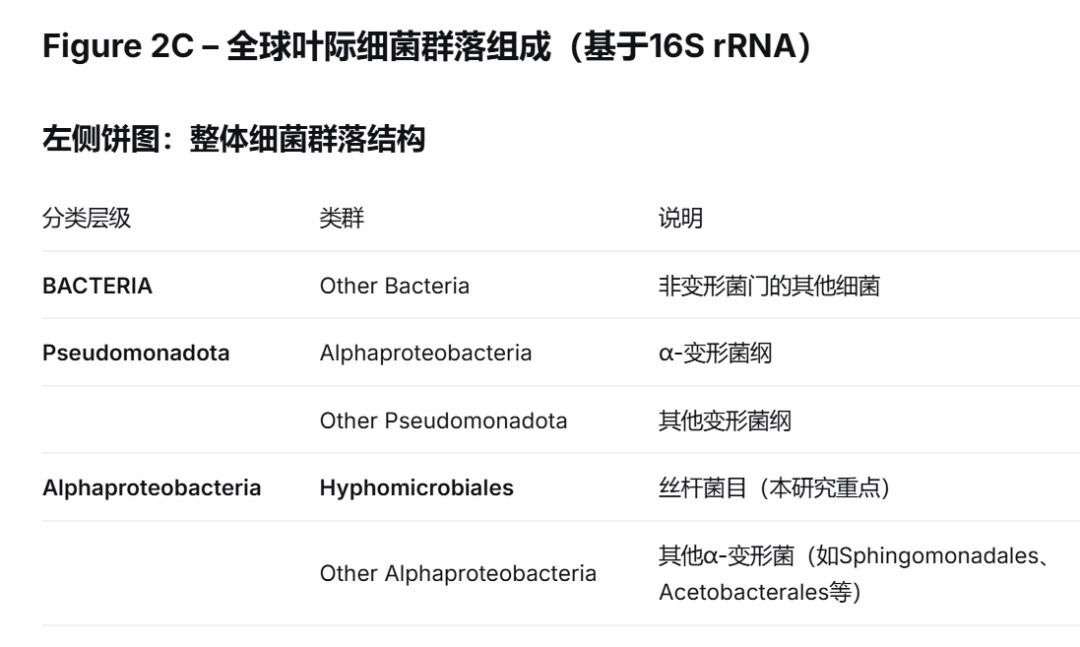The width and height of the screenshot is (1080, 647).
Task: Click the bold Pseudomonadota cell
Action: click(136, 353)
